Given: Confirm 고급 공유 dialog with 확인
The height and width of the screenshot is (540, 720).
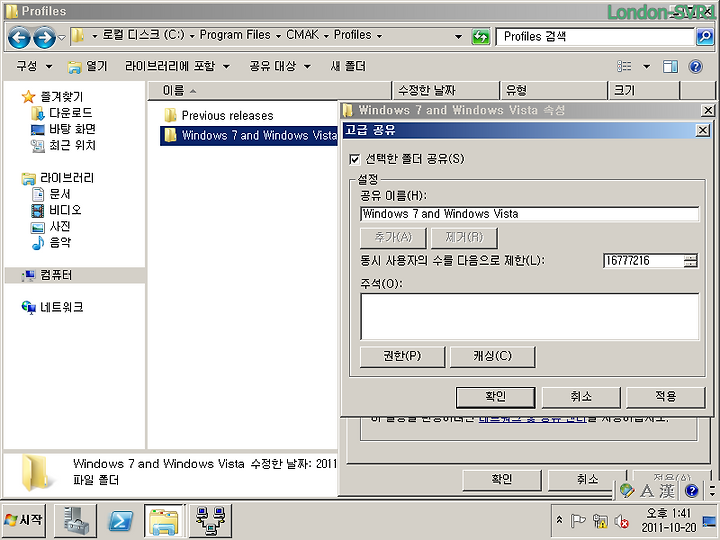Looking at the screenshot, I should click(495, 397).
